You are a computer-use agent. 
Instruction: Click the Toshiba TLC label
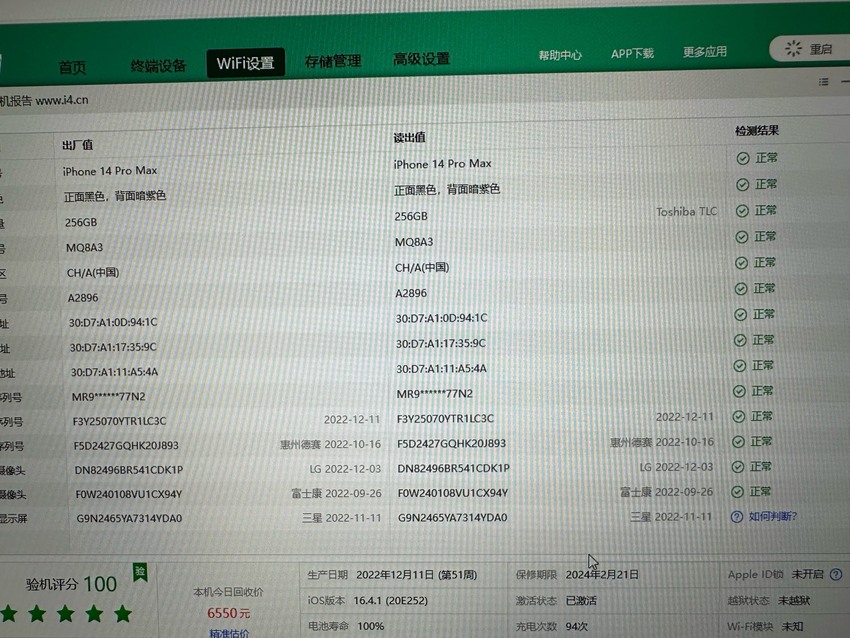(686, 211)
